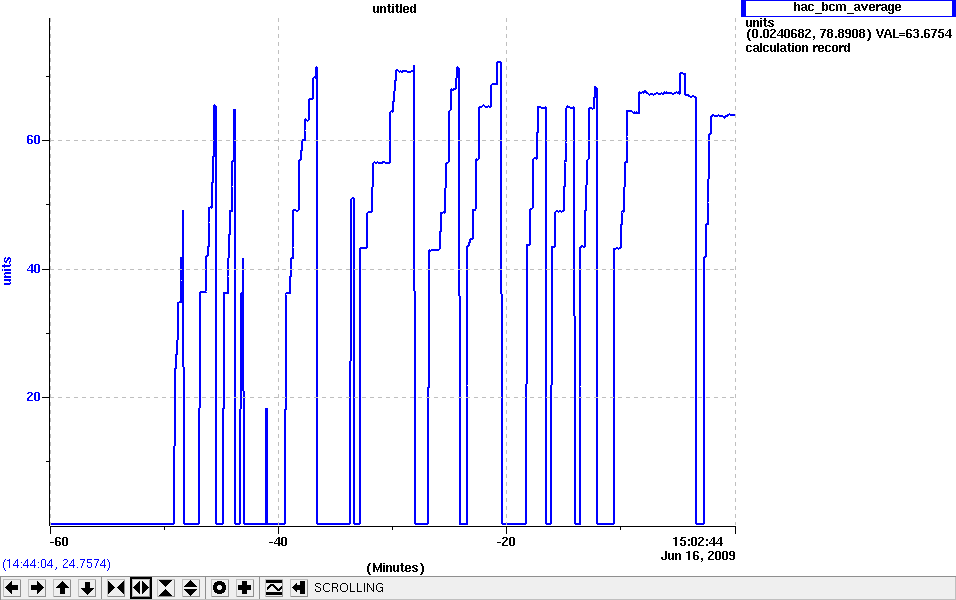Pan the plot down with the down arrow
Image resolution: width=956 pixels, height=600 pixels.
(87, 588)
